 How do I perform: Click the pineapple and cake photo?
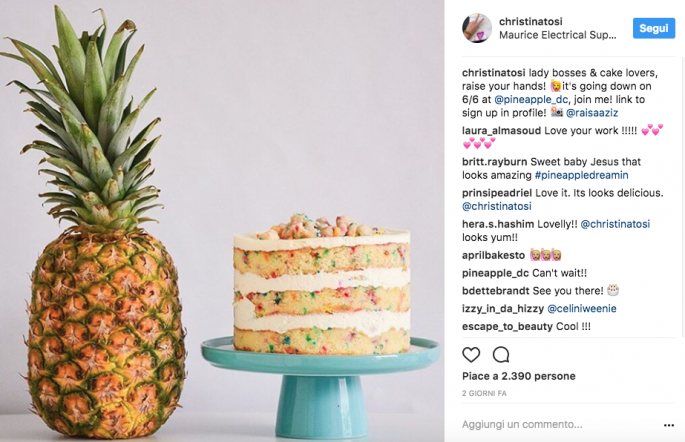(x=222, y=221)
